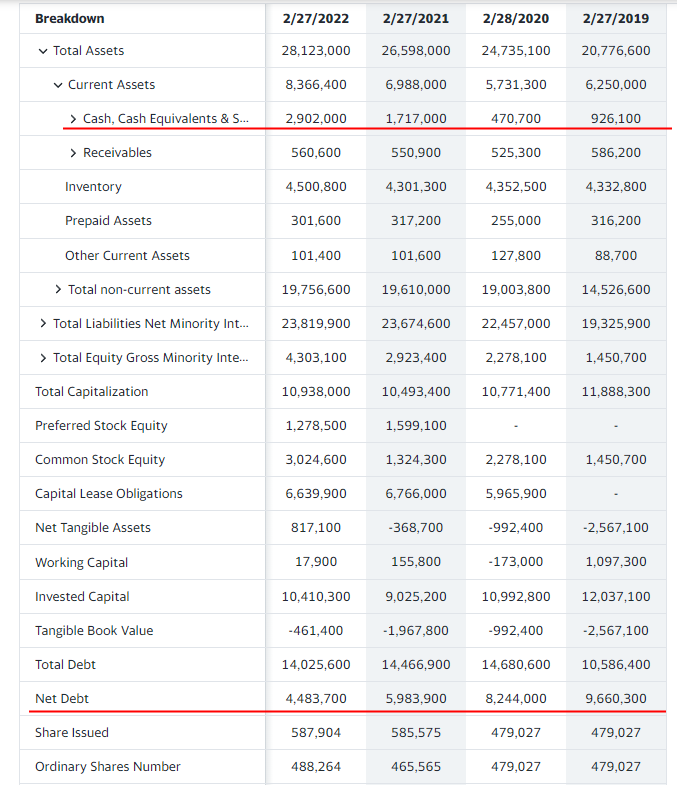Viewport: 677px width, 785px height.
Task: Expand Total Equity Gross Minority Interest chevron
Action: click(x=43, y=358)
